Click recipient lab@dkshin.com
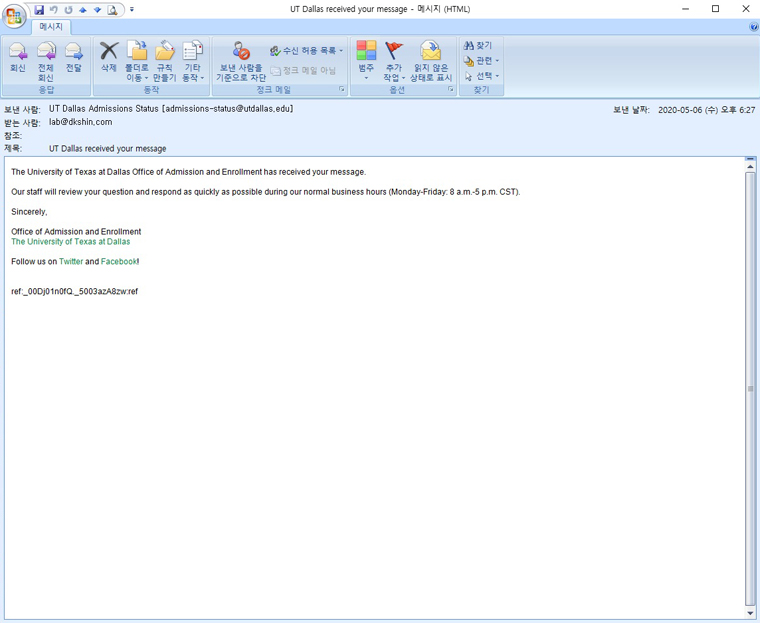 point(80,122)
